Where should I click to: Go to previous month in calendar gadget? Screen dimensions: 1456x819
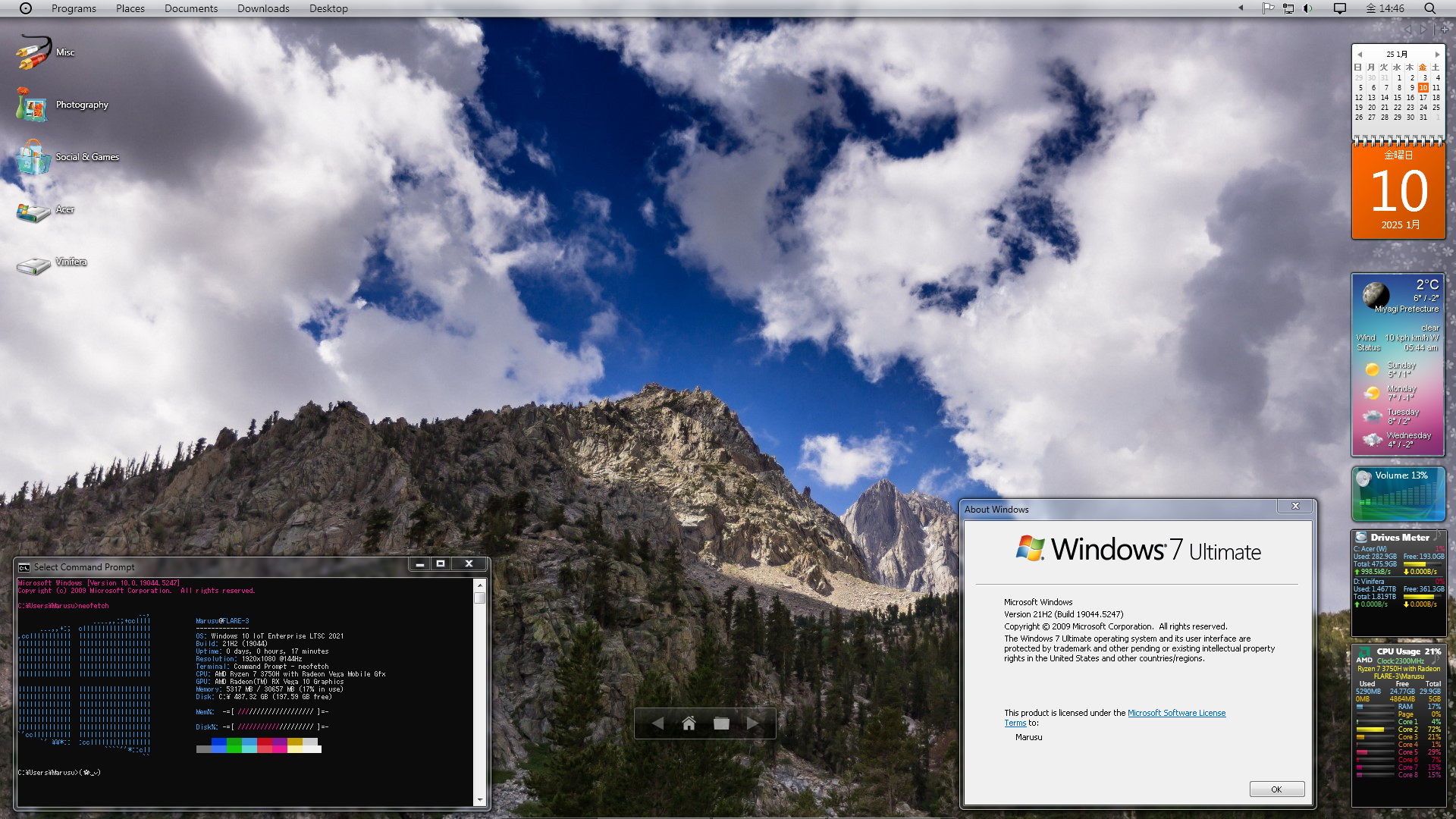1360,55
